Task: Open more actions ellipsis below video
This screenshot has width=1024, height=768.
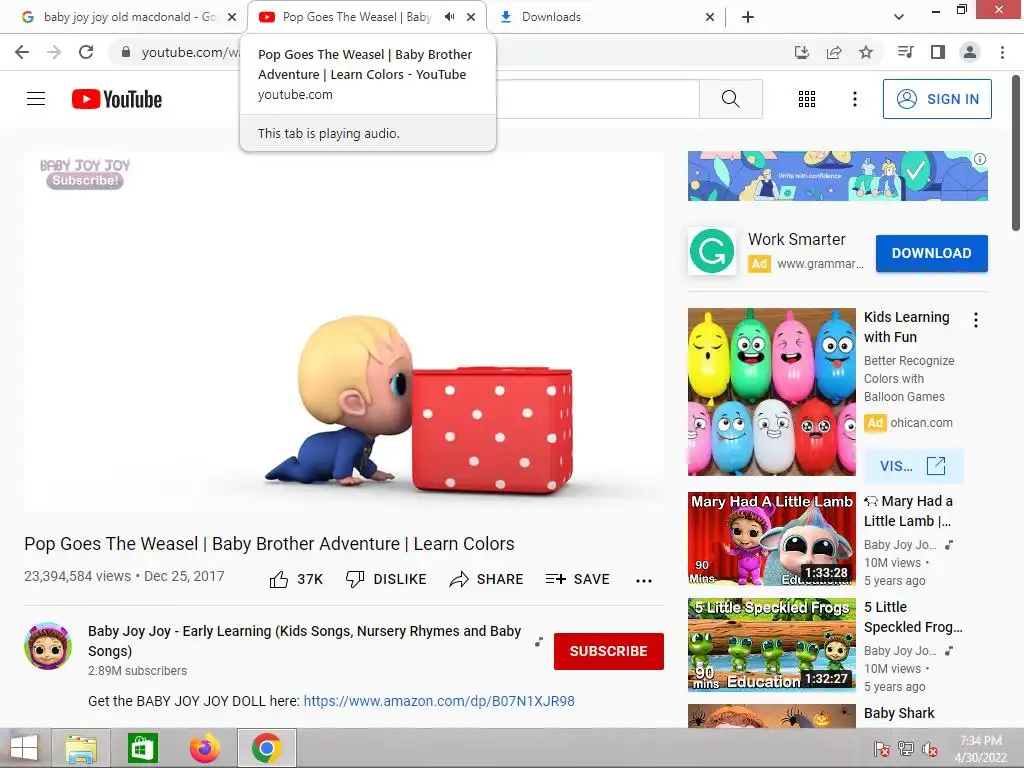Action: 644,581
